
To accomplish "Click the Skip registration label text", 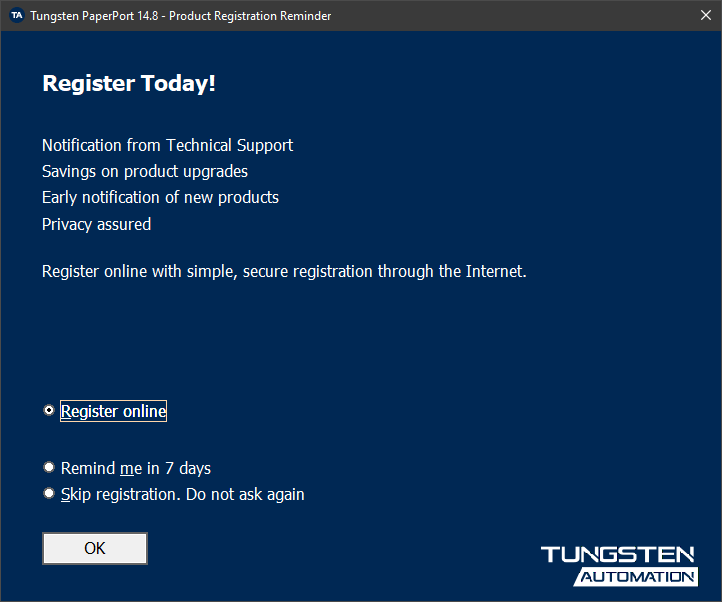I will pyautogui.click(x=182, y=494).
